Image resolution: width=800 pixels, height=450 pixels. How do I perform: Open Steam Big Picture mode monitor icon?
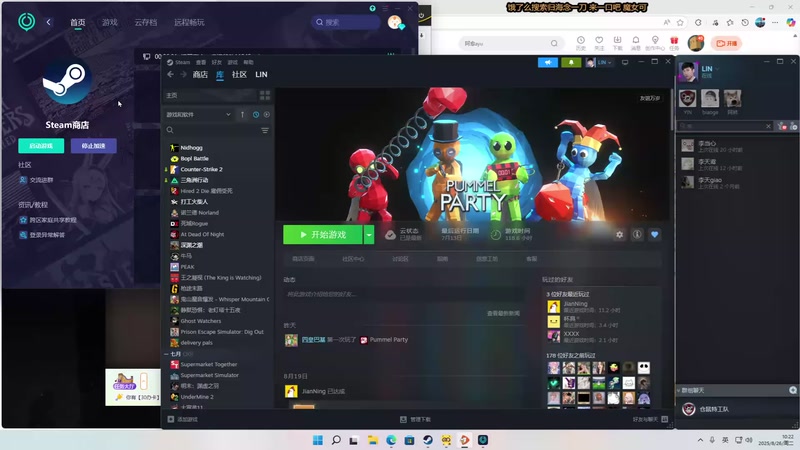click(625, 62)
